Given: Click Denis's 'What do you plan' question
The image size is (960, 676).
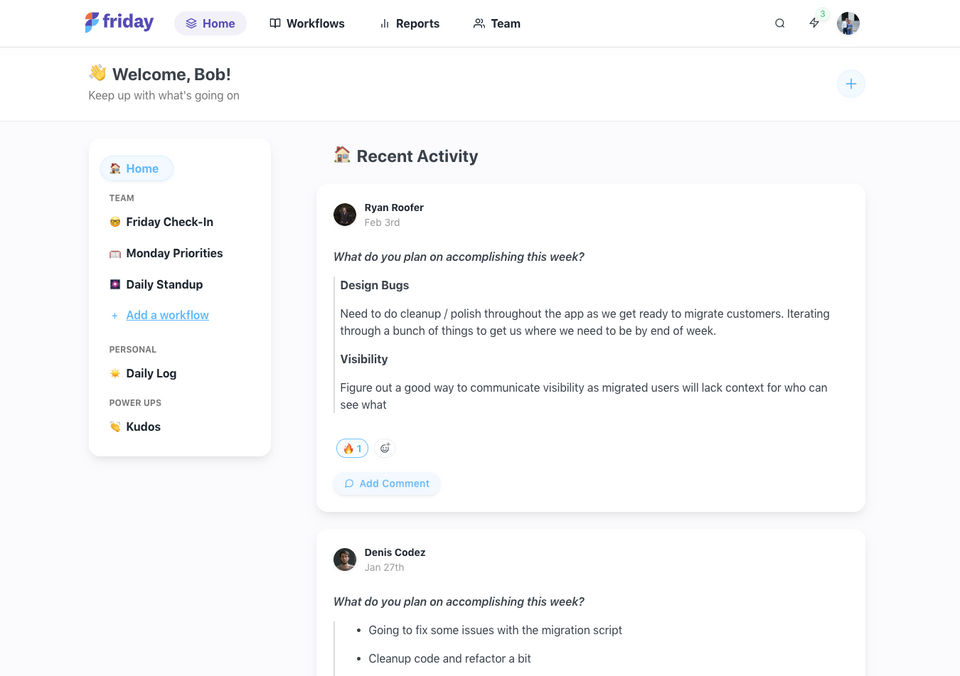Looking at the screenshot, I should (x=459, y=601).
